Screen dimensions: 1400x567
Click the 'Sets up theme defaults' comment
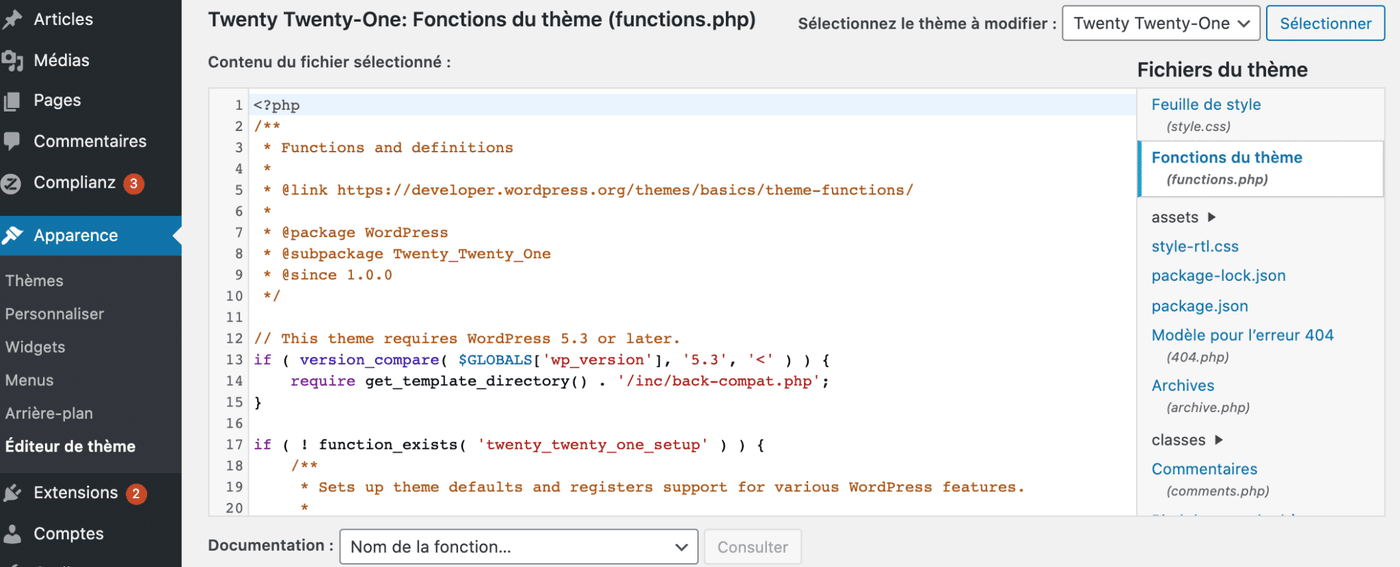(x=662, y=488)
